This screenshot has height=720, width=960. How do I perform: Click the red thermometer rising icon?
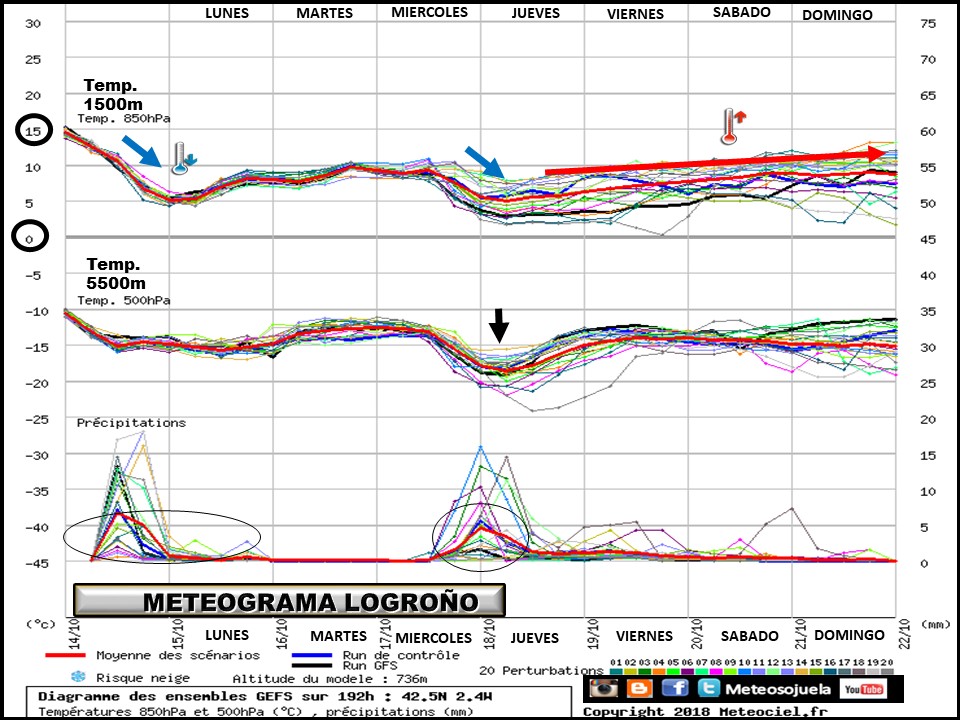click(x=733, y=126)
